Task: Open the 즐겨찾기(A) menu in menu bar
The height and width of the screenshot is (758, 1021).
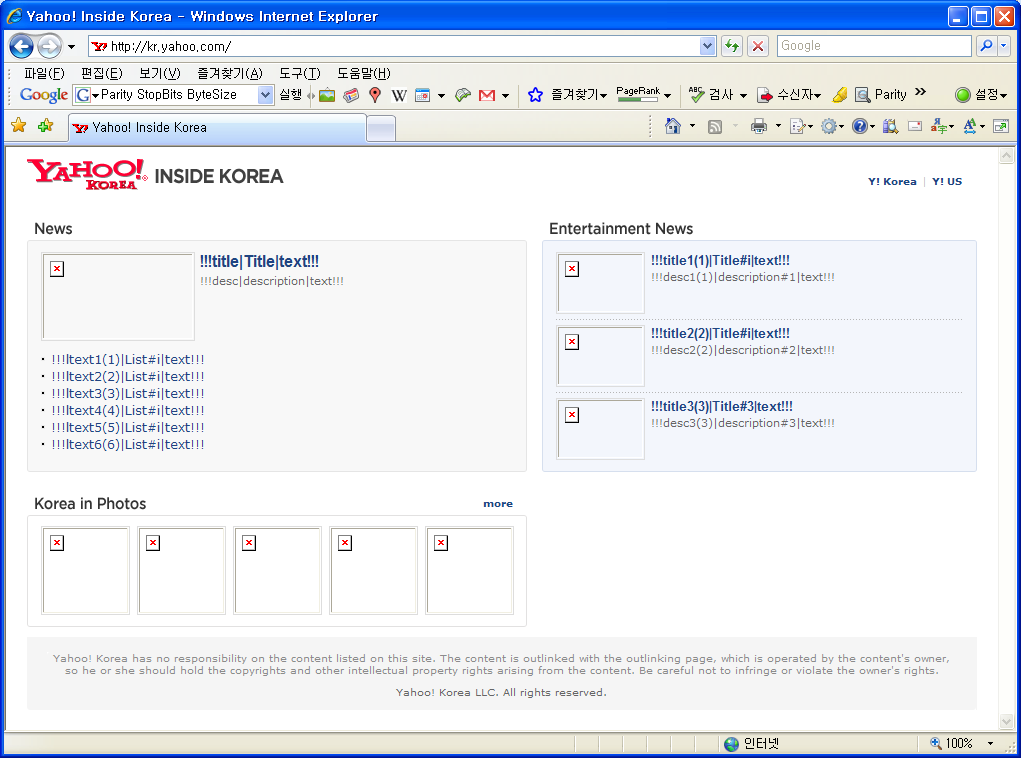Action: tap(230, 74)
